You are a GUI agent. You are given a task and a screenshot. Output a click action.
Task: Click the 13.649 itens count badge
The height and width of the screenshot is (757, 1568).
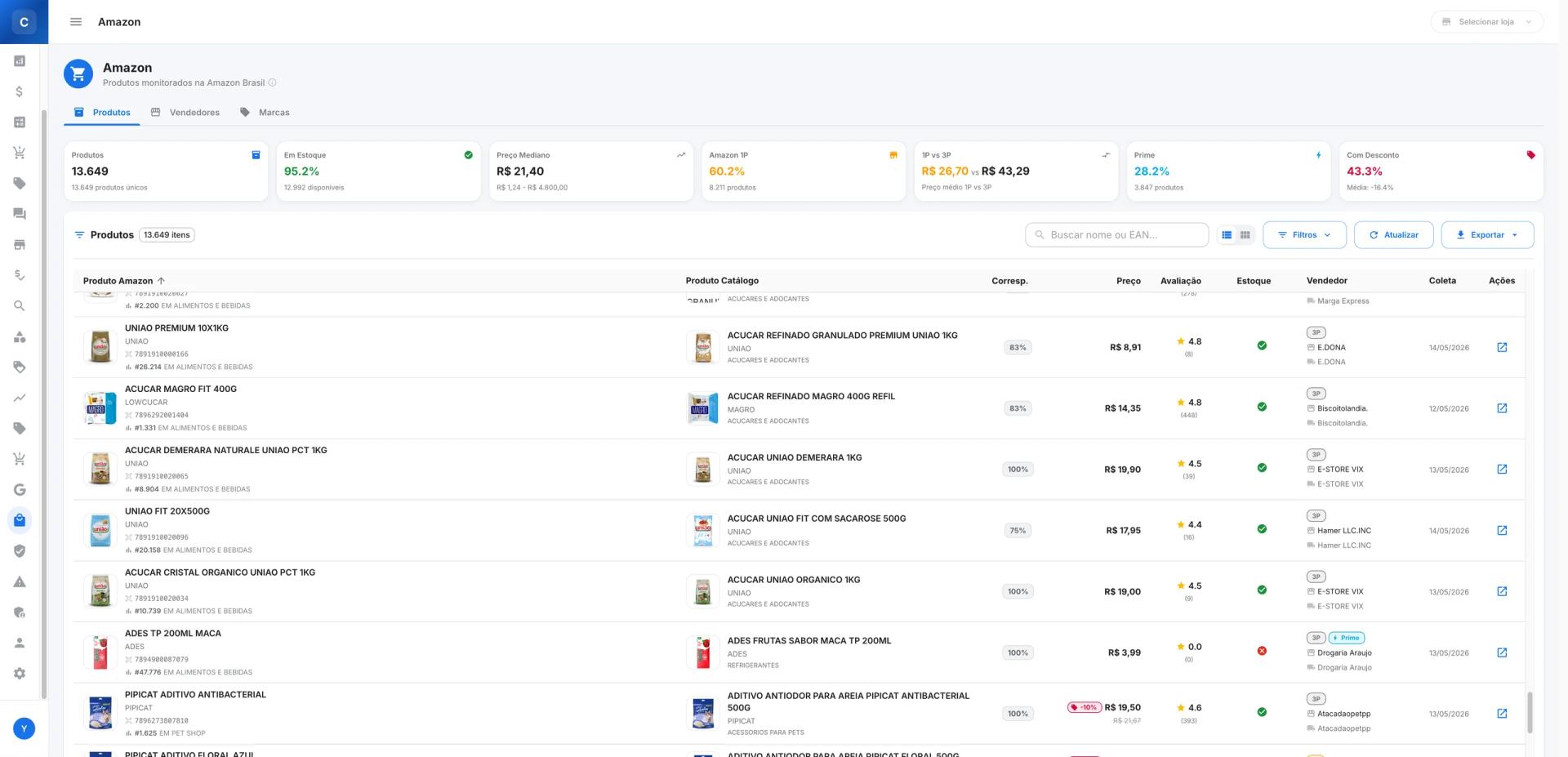(x=167, y=235)
